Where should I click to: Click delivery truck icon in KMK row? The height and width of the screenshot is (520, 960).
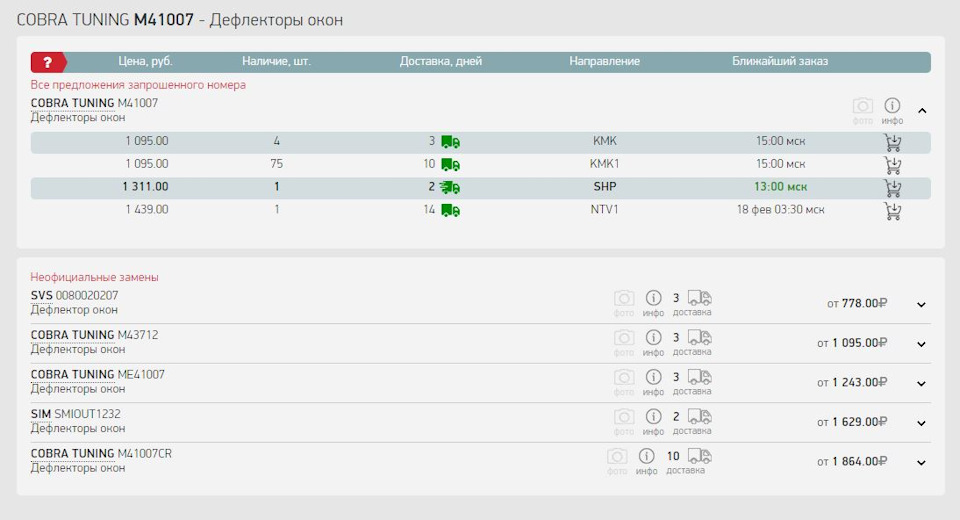click(x=451, y=142)
